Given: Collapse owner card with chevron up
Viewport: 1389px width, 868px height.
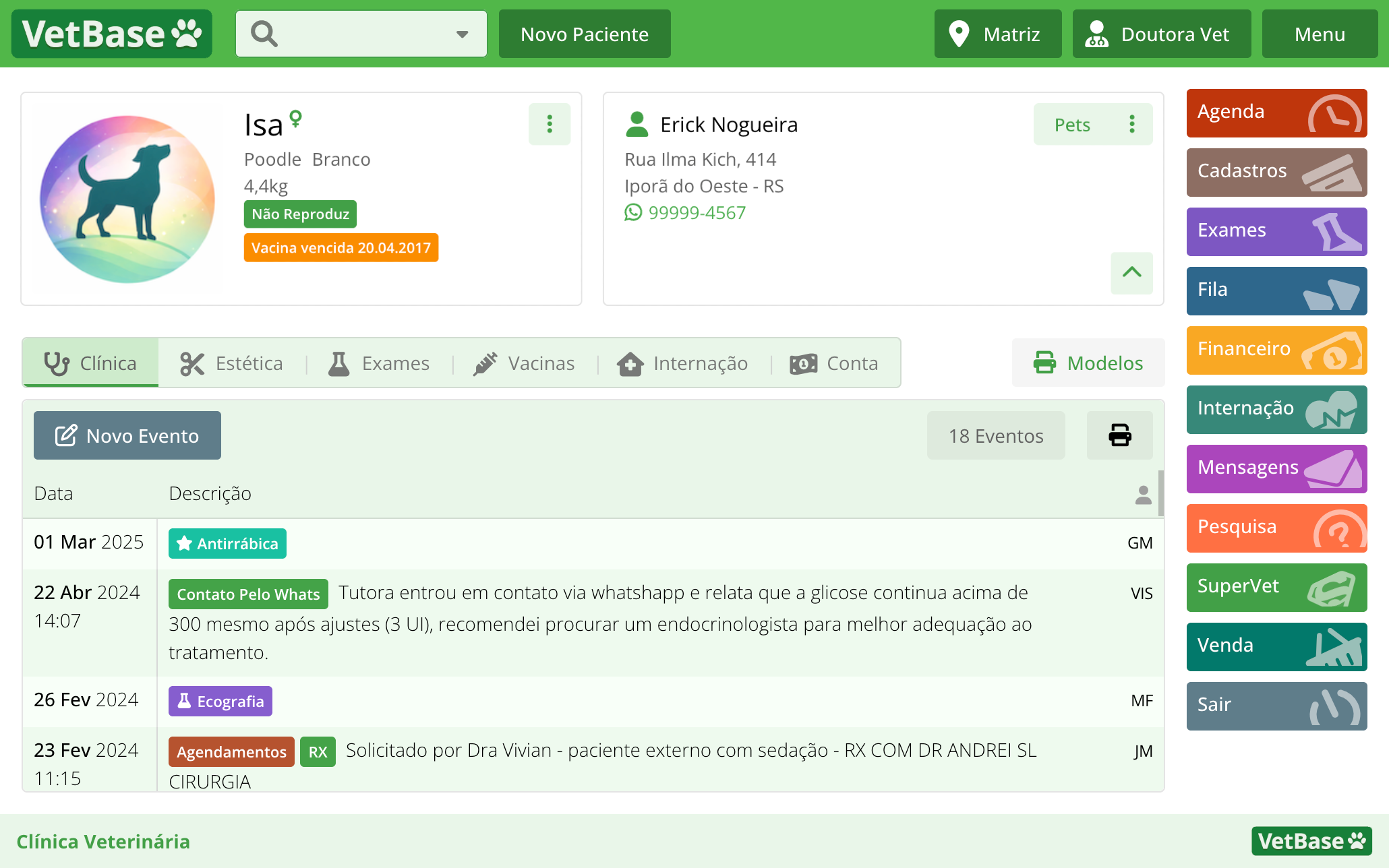Looking at the screenshot, I should pos(1131,272).
